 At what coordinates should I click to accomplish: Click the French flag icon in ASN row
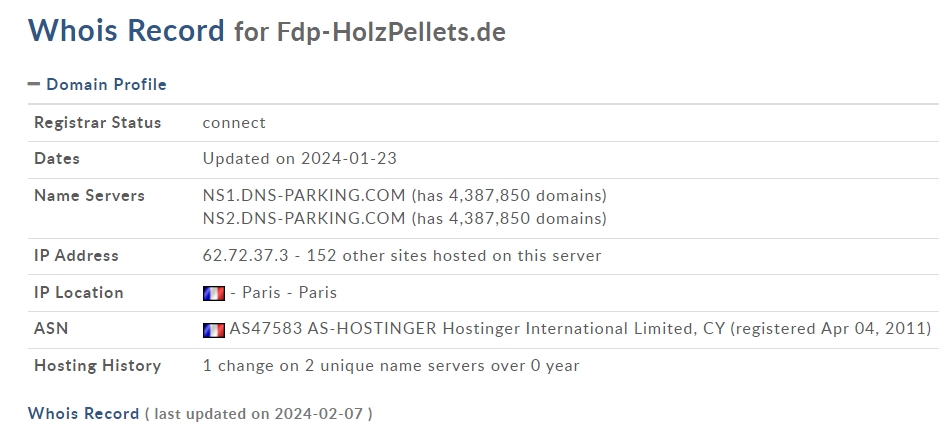tap(214, 329)
